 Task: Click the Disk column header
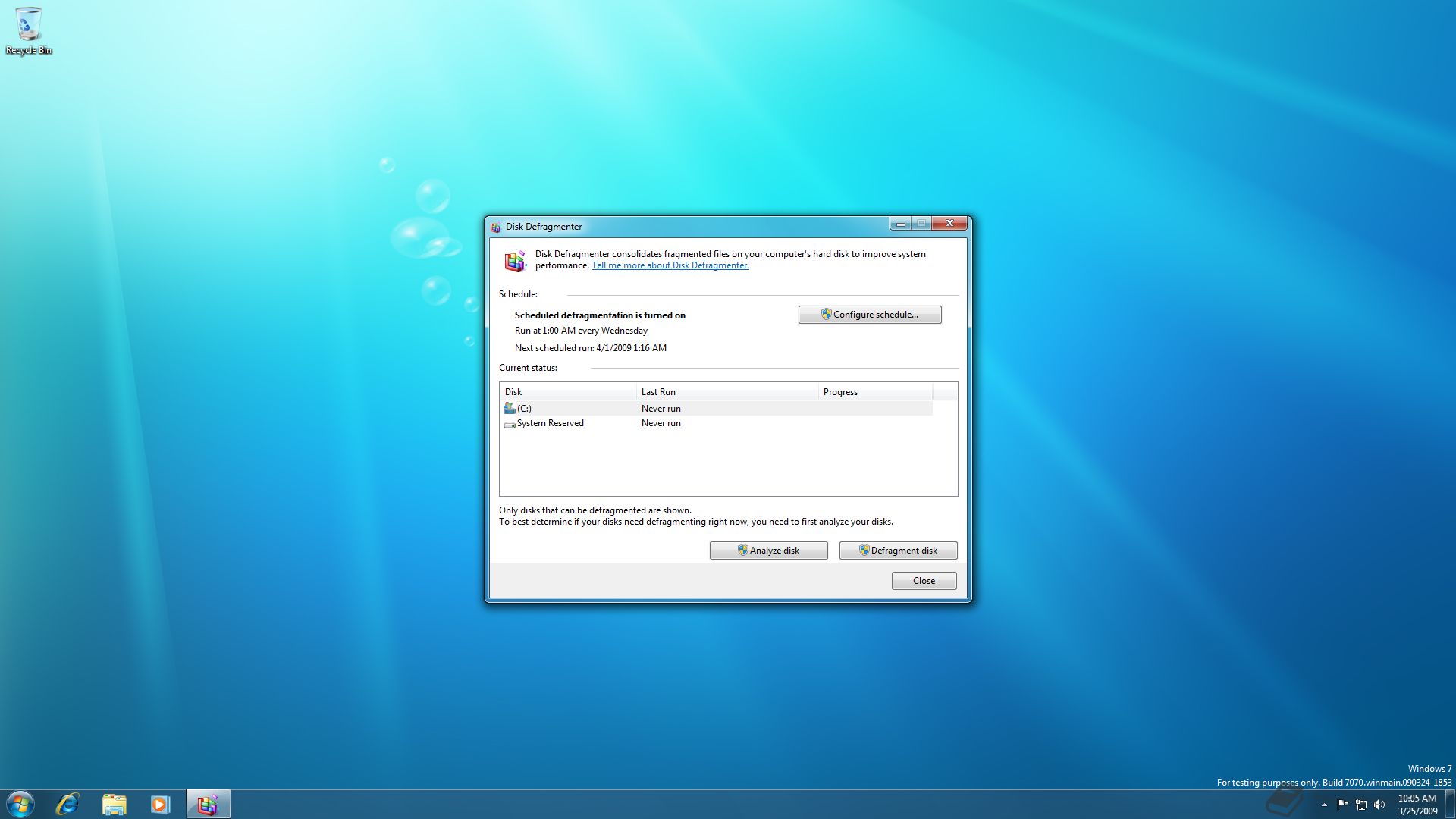(568, 392)
